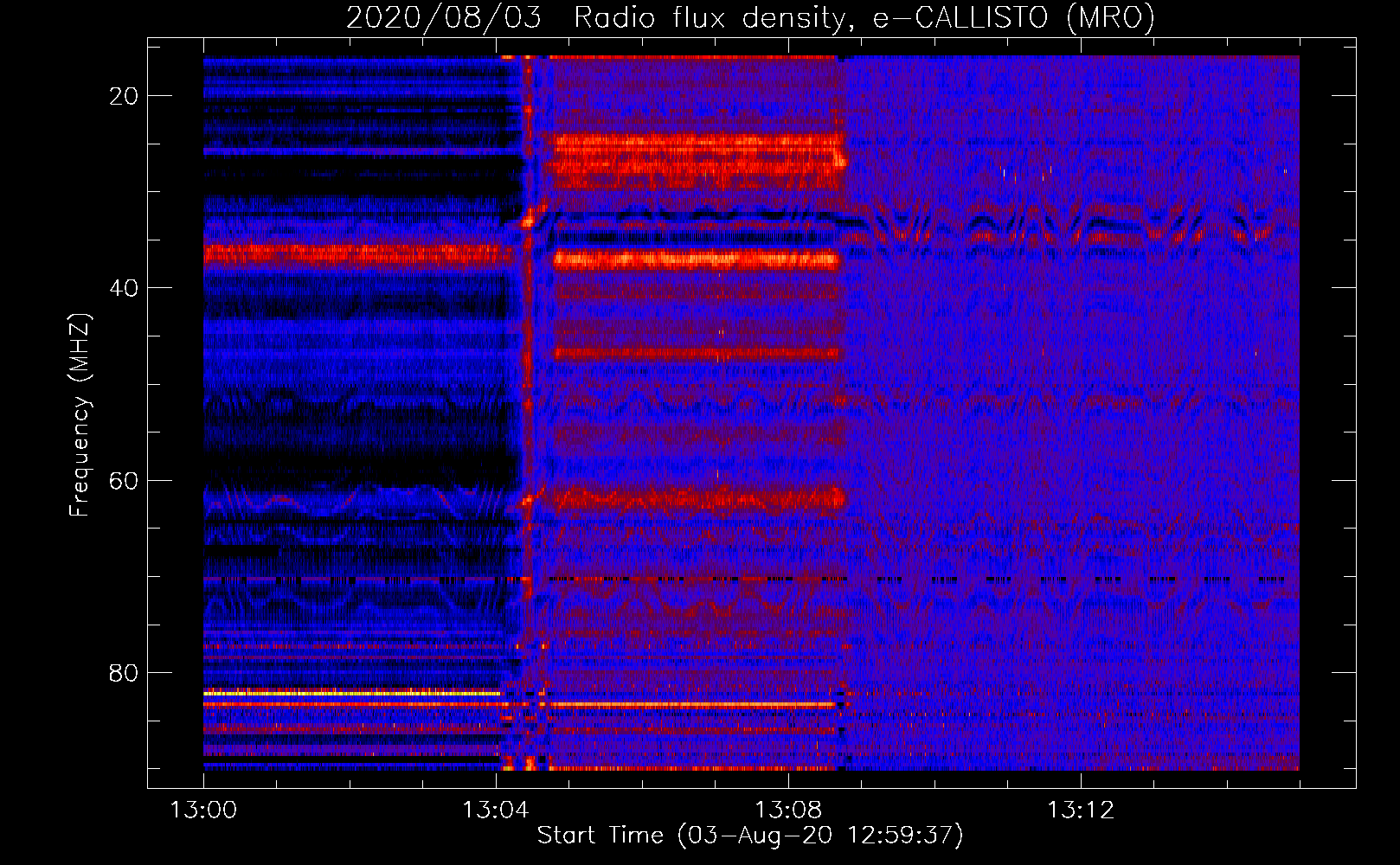Click the 80 frequency tick label

(125, 673)
